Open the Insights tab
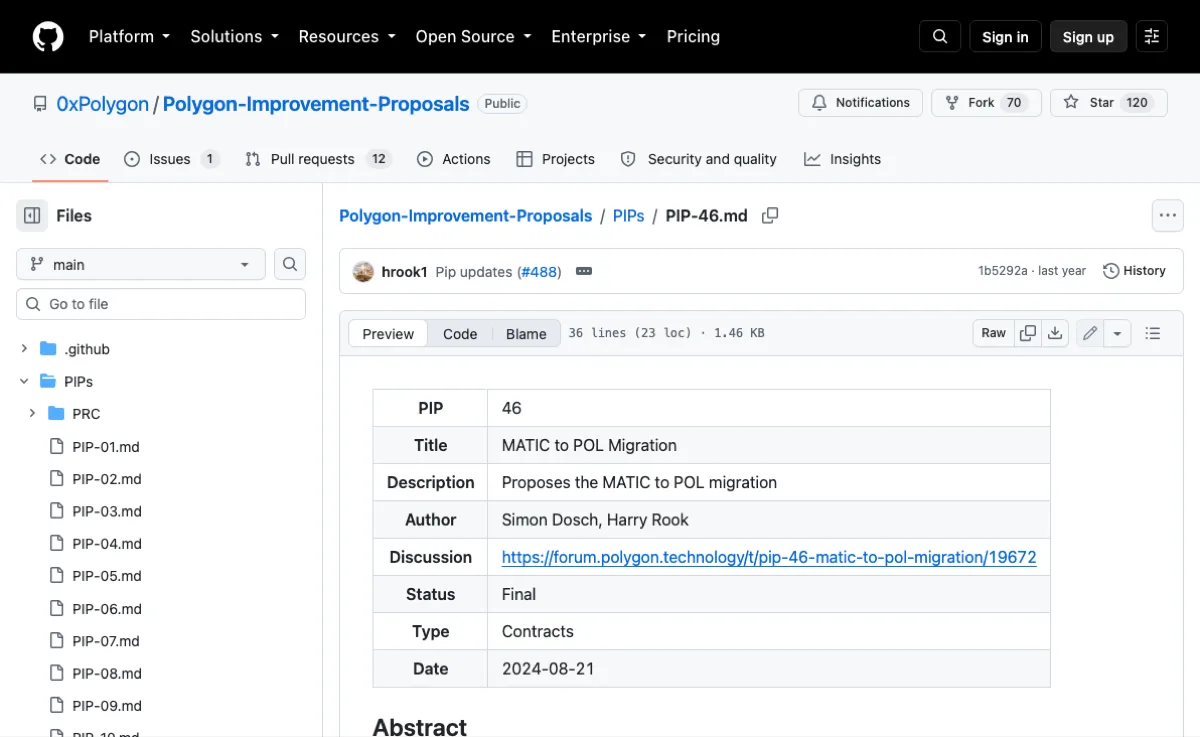The image size is (1200, 737). [x=842, y=159]
